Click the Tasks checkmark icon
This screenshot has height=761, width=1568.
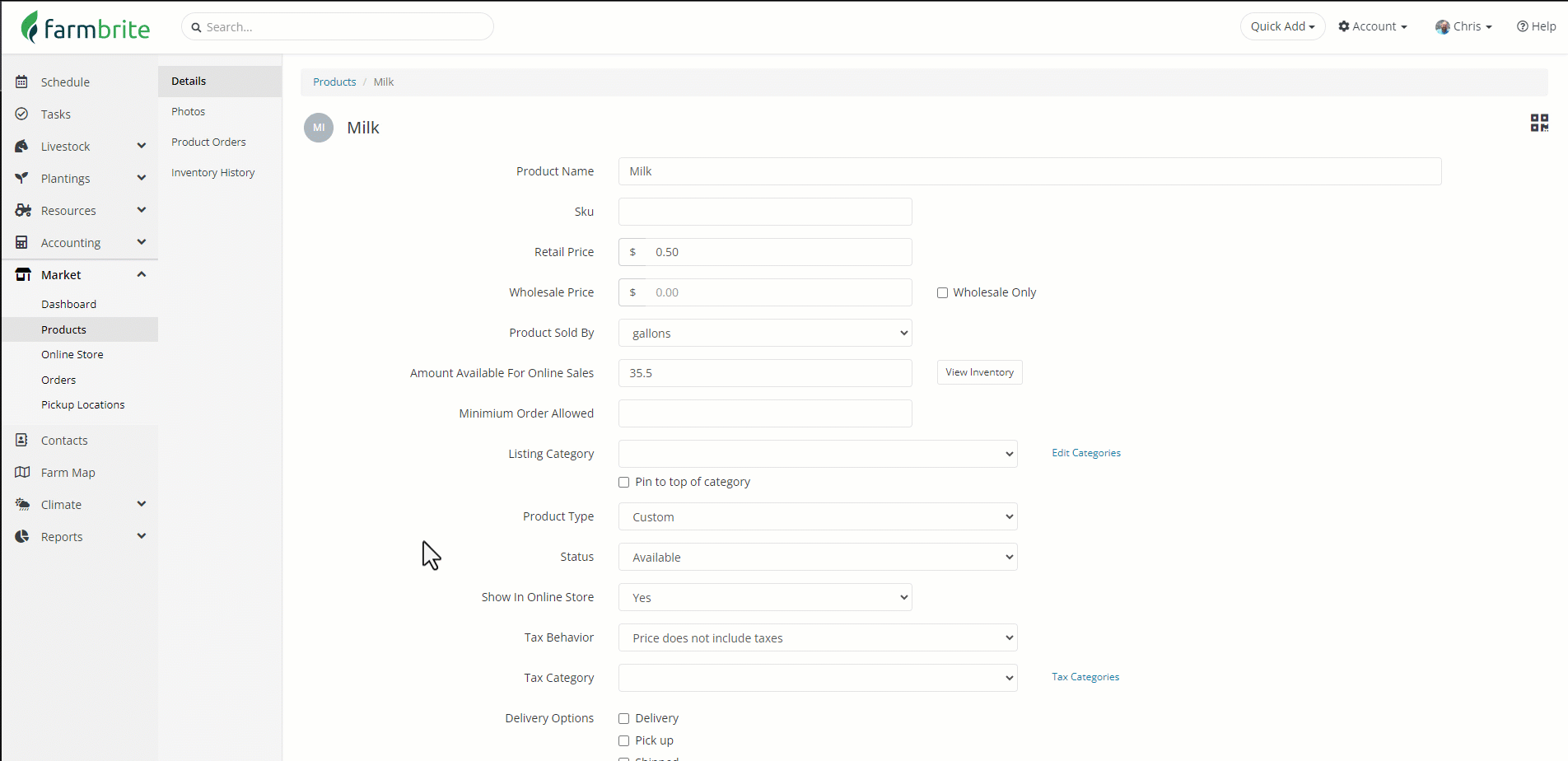coord(22,114)
